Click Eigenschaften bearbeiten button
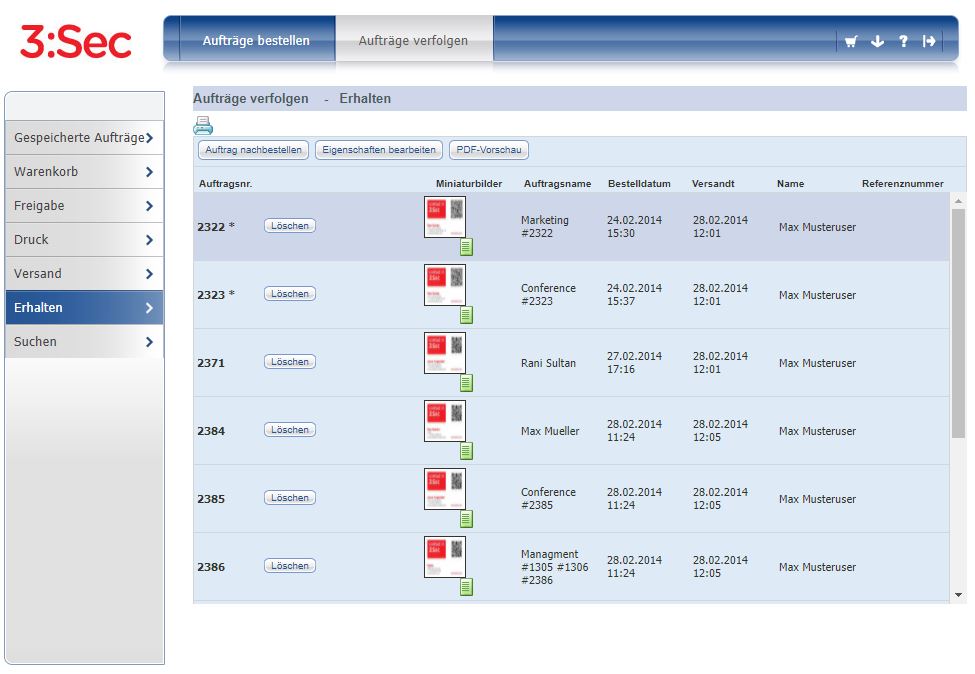Image resolution: width=975 pixels, height=674 pixels. point(379,150)
